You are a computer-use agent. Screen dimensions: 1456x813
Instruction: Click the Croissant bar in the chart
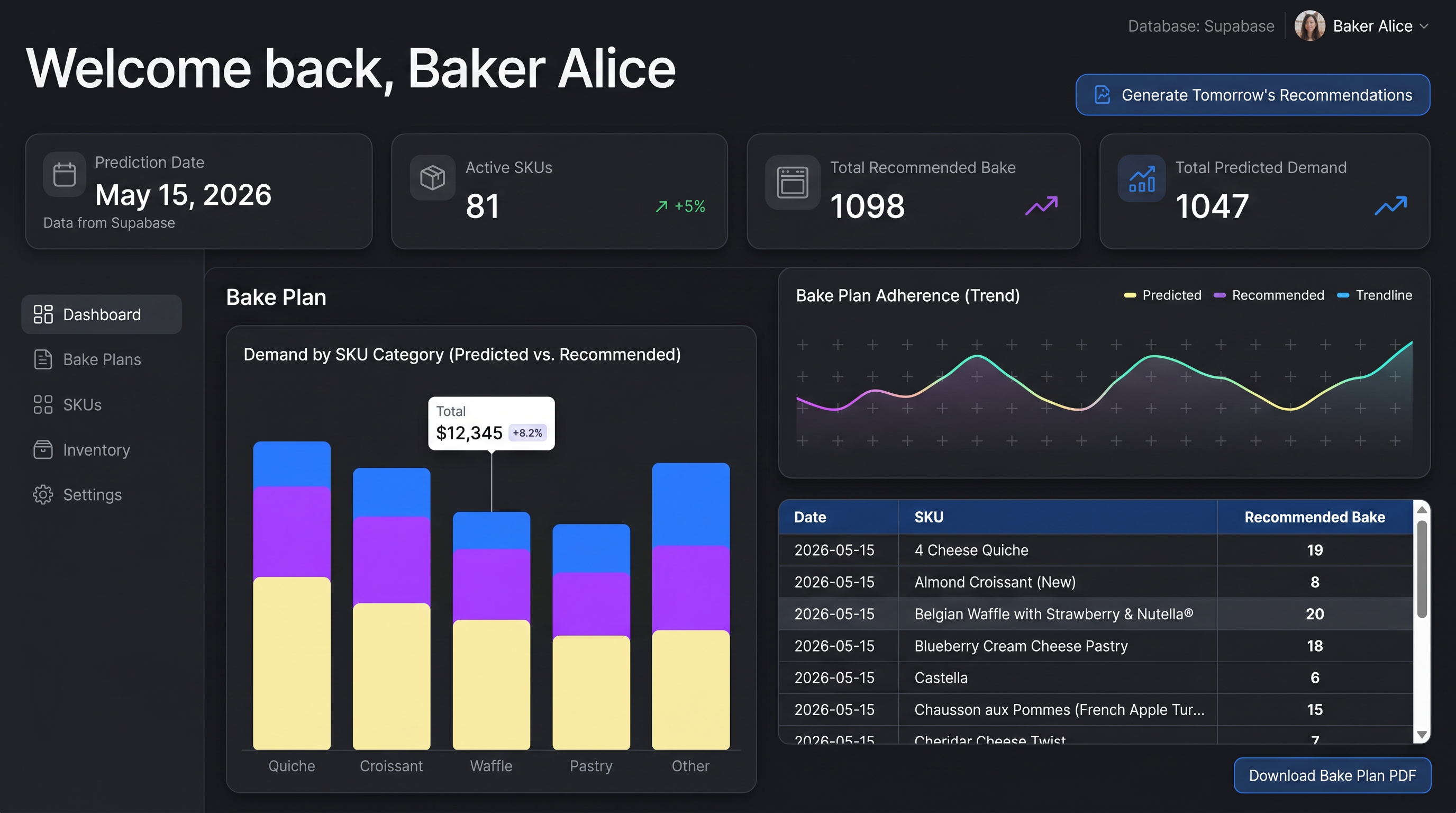391,608
